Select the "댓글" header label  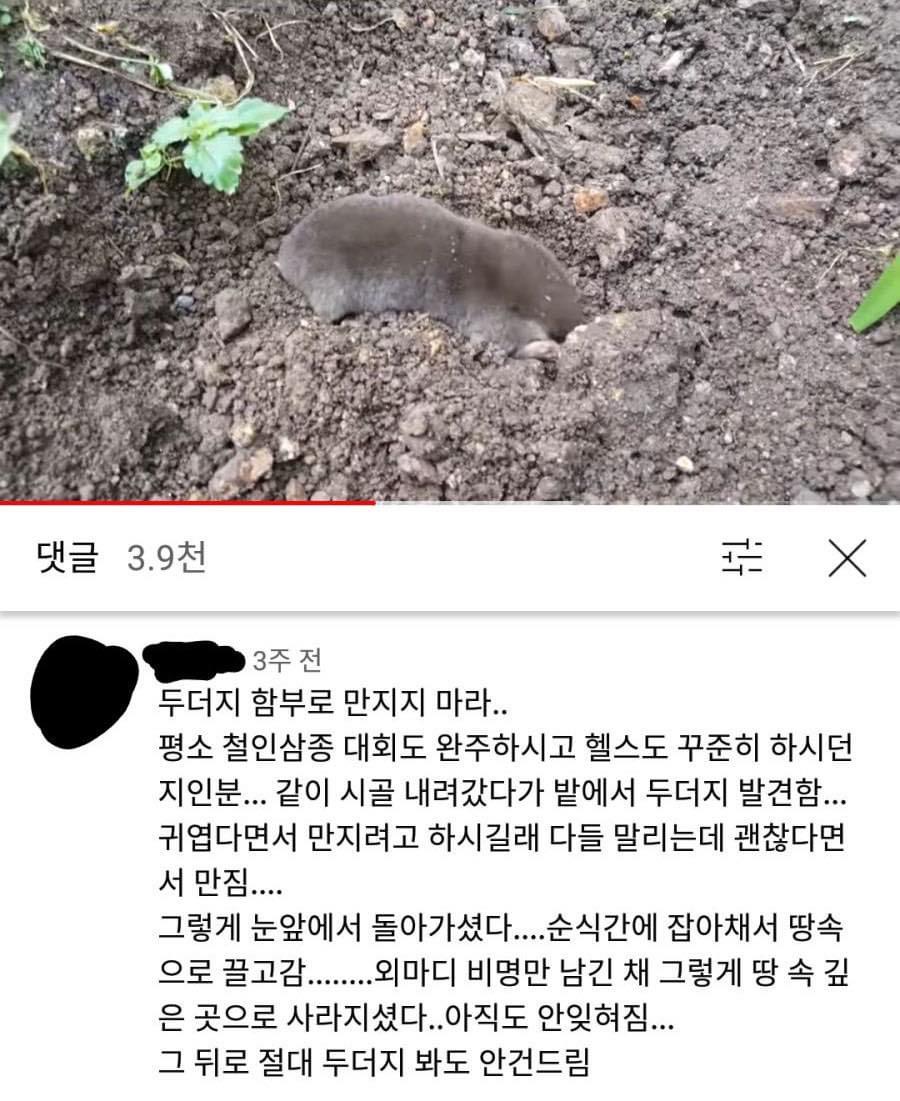tap(67, 558)
